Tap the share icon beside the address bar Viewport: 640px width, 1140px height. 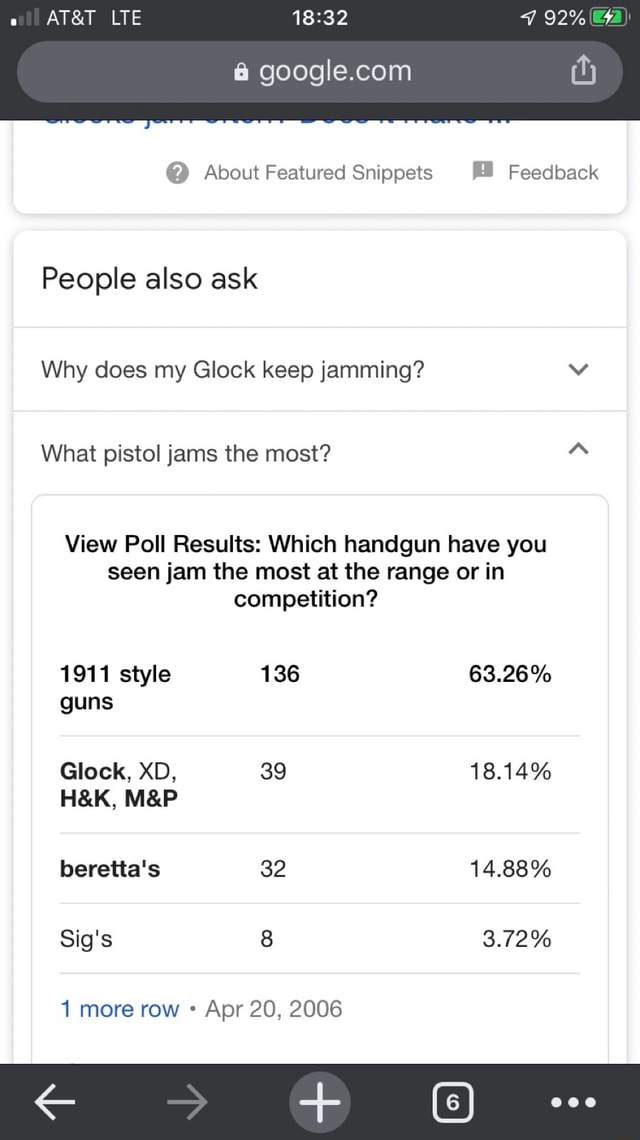point(584,71)
